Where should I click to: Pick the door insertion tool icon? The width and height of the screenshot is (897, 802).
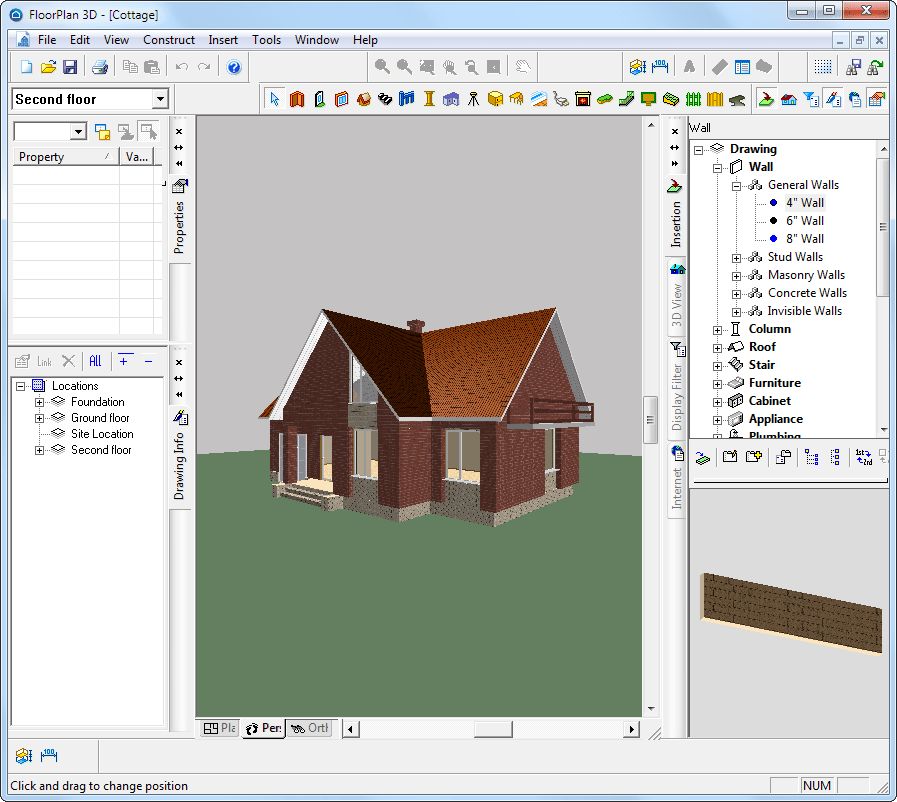(319, 99)
